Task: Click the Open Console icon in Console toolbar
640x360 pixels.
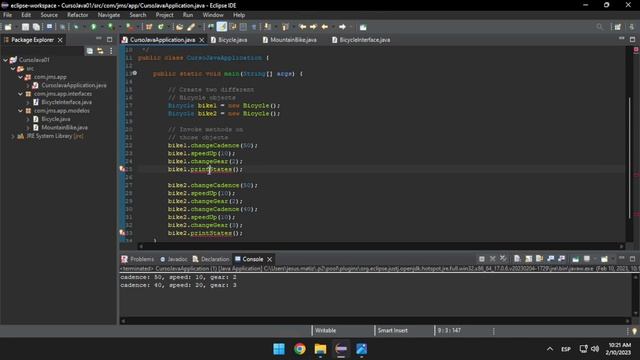Action: [604, 259]
